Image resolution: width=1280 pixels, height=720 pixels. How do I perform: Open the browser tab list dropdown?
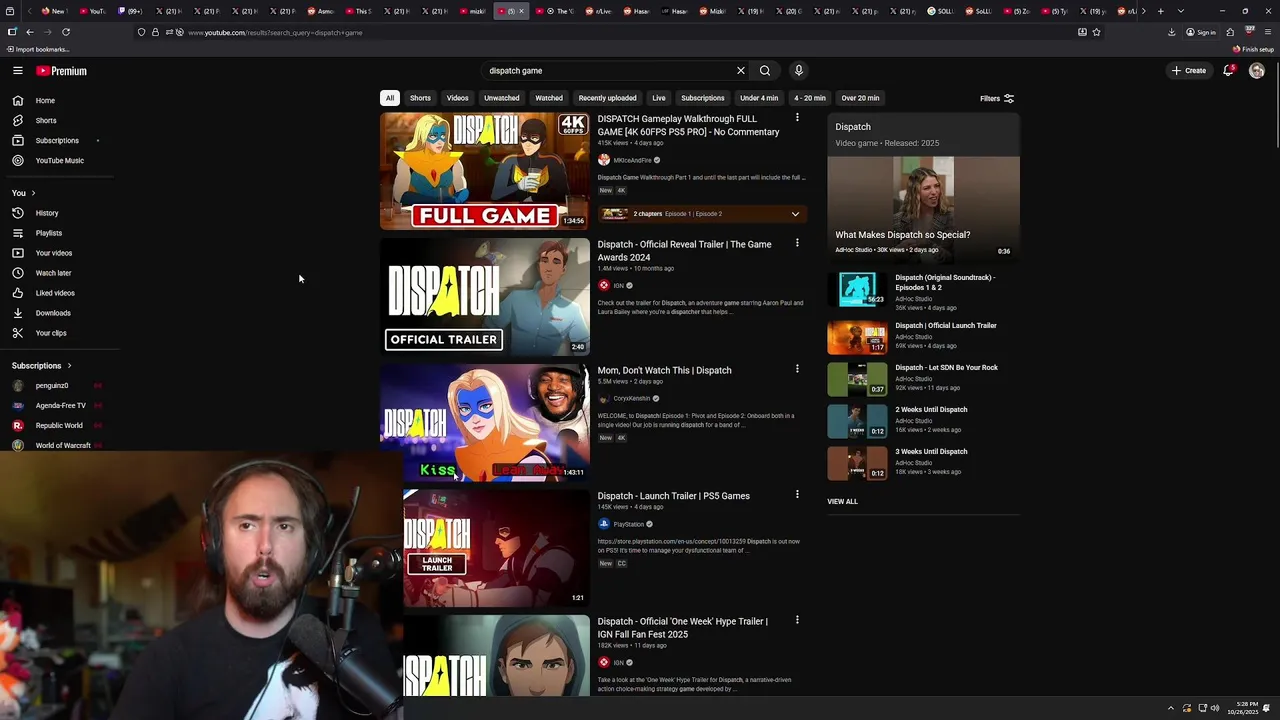point(1181,11)
